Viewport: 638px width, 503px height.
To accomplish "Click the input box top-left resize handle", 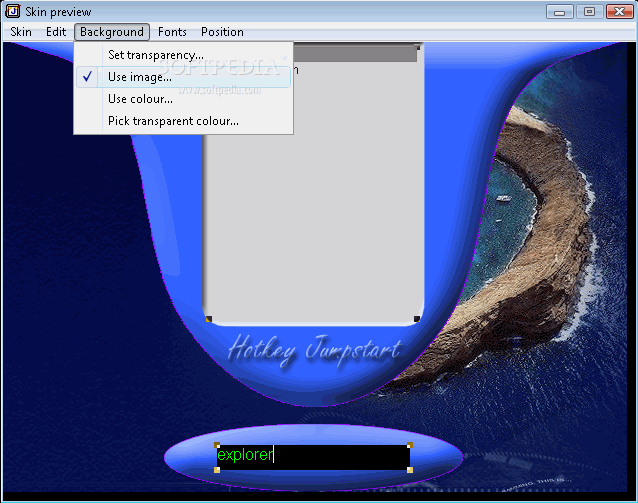I will [217, 445].
